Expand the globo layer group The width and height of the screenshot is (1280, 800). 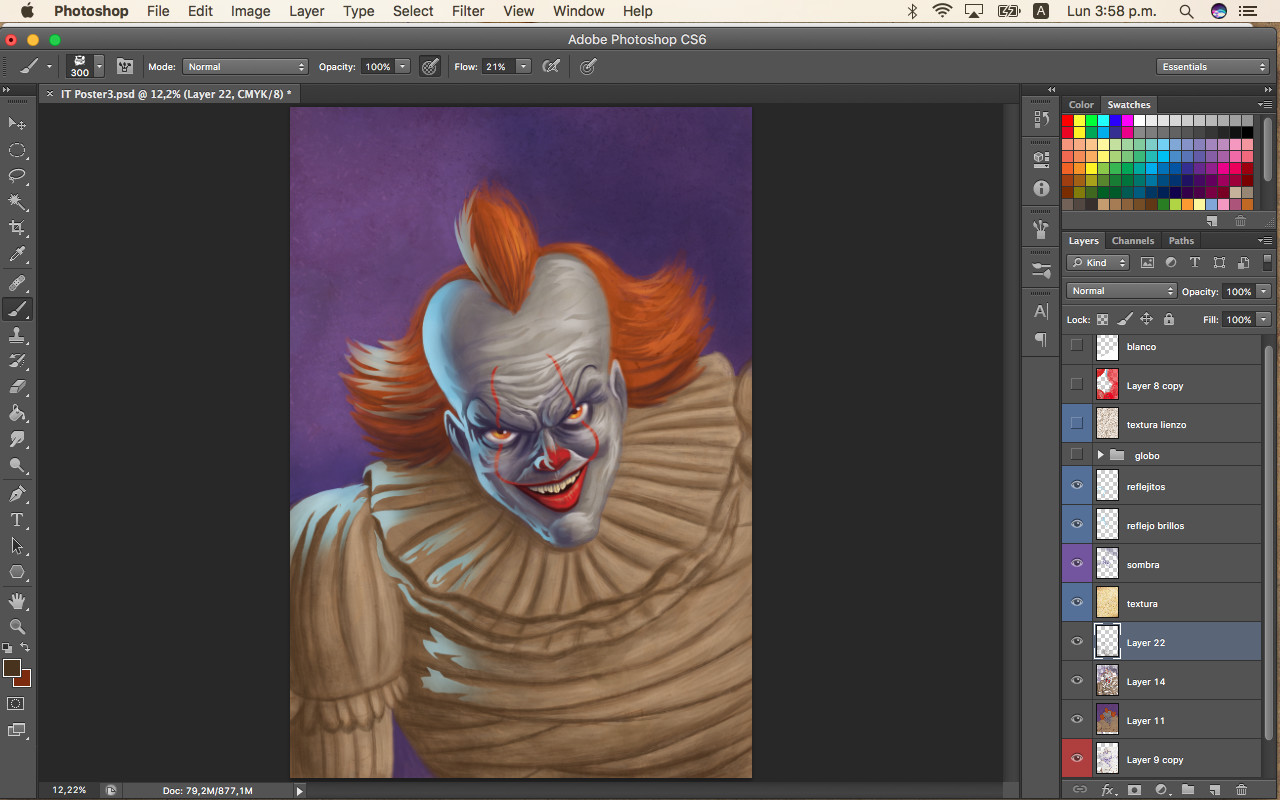coord(1100,455)
